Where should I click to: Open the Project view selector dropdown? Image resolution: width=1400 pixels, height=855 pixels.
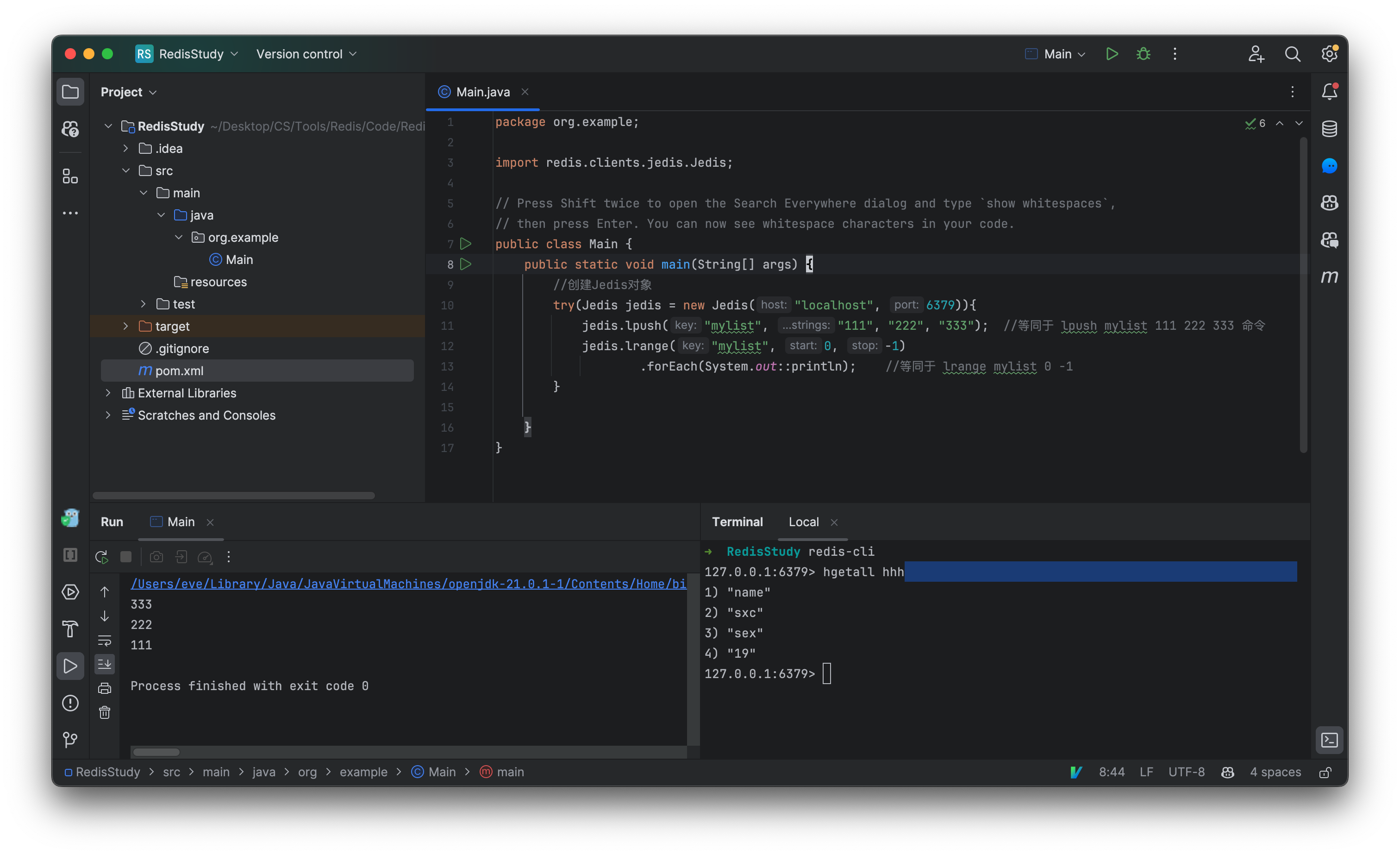[128, 92]
